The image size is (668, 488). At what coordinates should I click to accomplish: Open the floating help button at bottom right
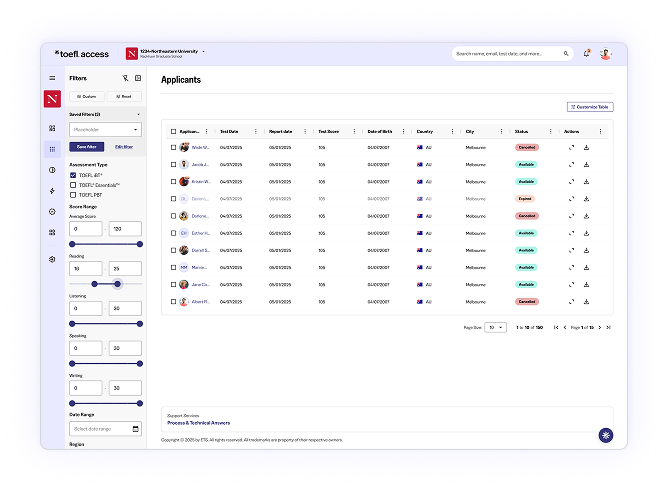click(605, 435)
